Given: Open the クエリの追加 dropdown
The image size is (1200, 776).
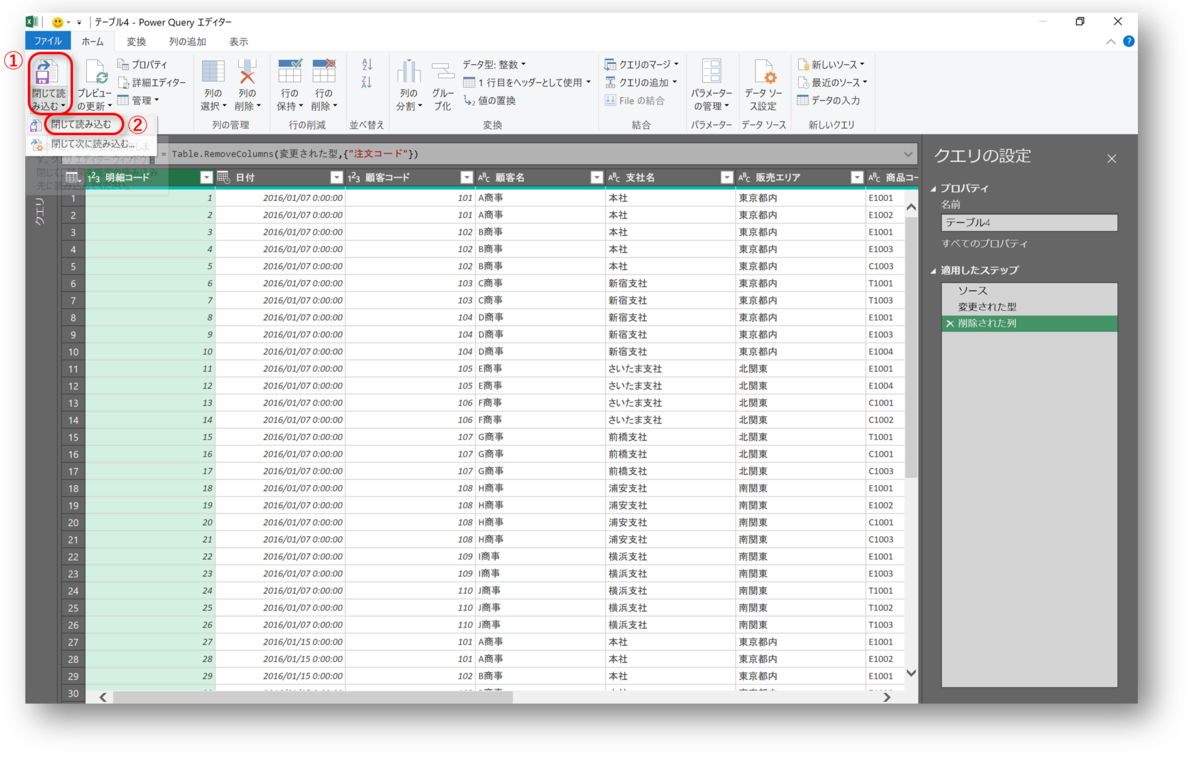Looking at the screenshot, I should (x=642, y=83).
